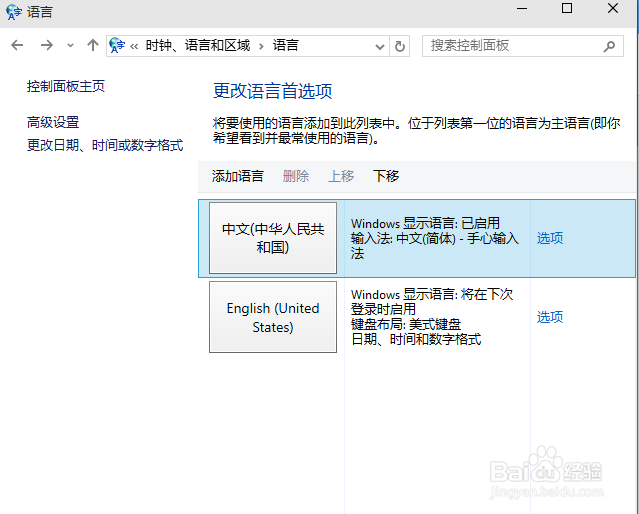Open 选项 for English (United States)

[x=550, y=317]
